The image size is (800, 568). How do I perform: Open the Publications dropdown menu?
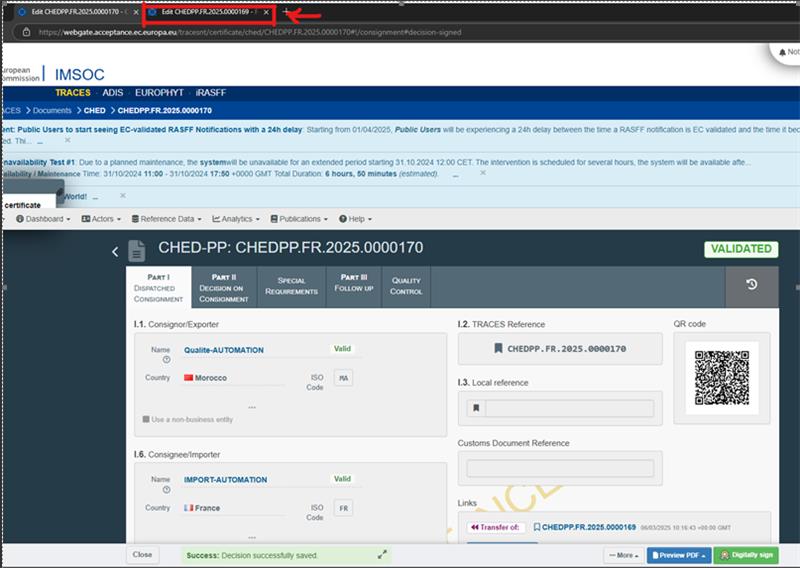pos(299,218)
